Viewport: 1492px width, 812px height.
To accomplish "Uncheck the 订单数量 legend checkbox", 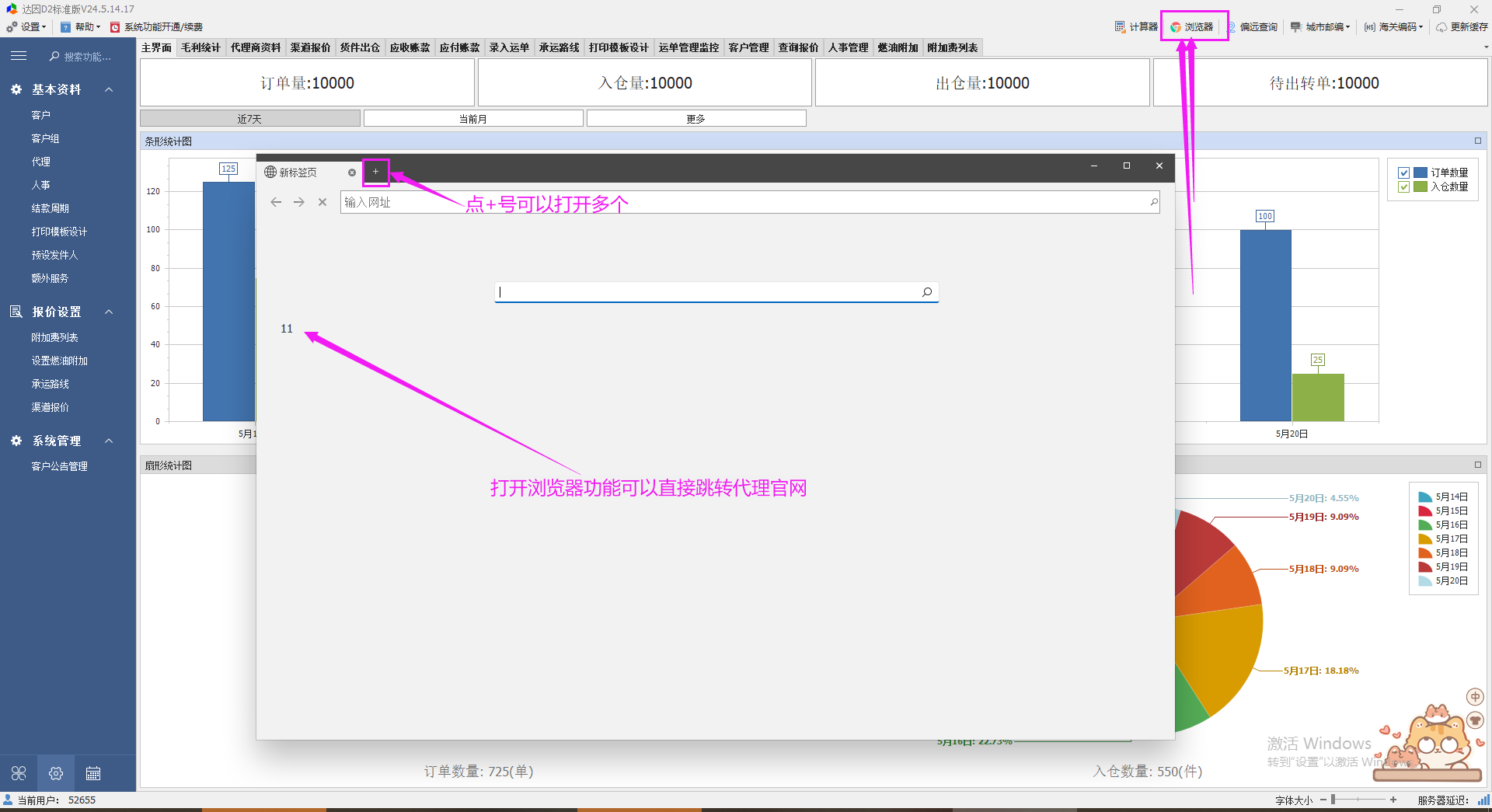I will pyautogui.click(x=1403, y=173).
